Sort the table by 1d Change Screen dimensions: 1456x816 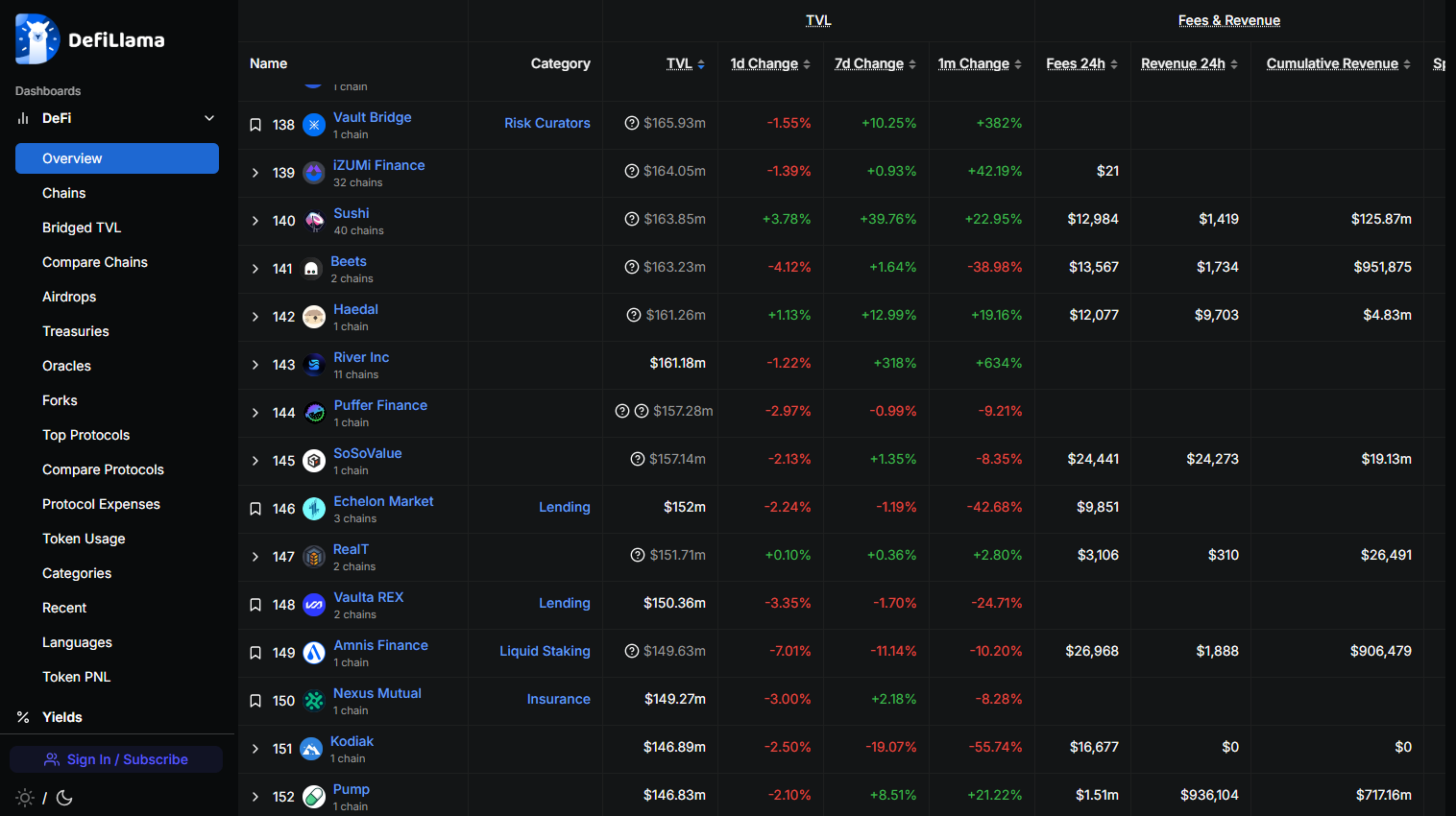(x=770, y=63)
